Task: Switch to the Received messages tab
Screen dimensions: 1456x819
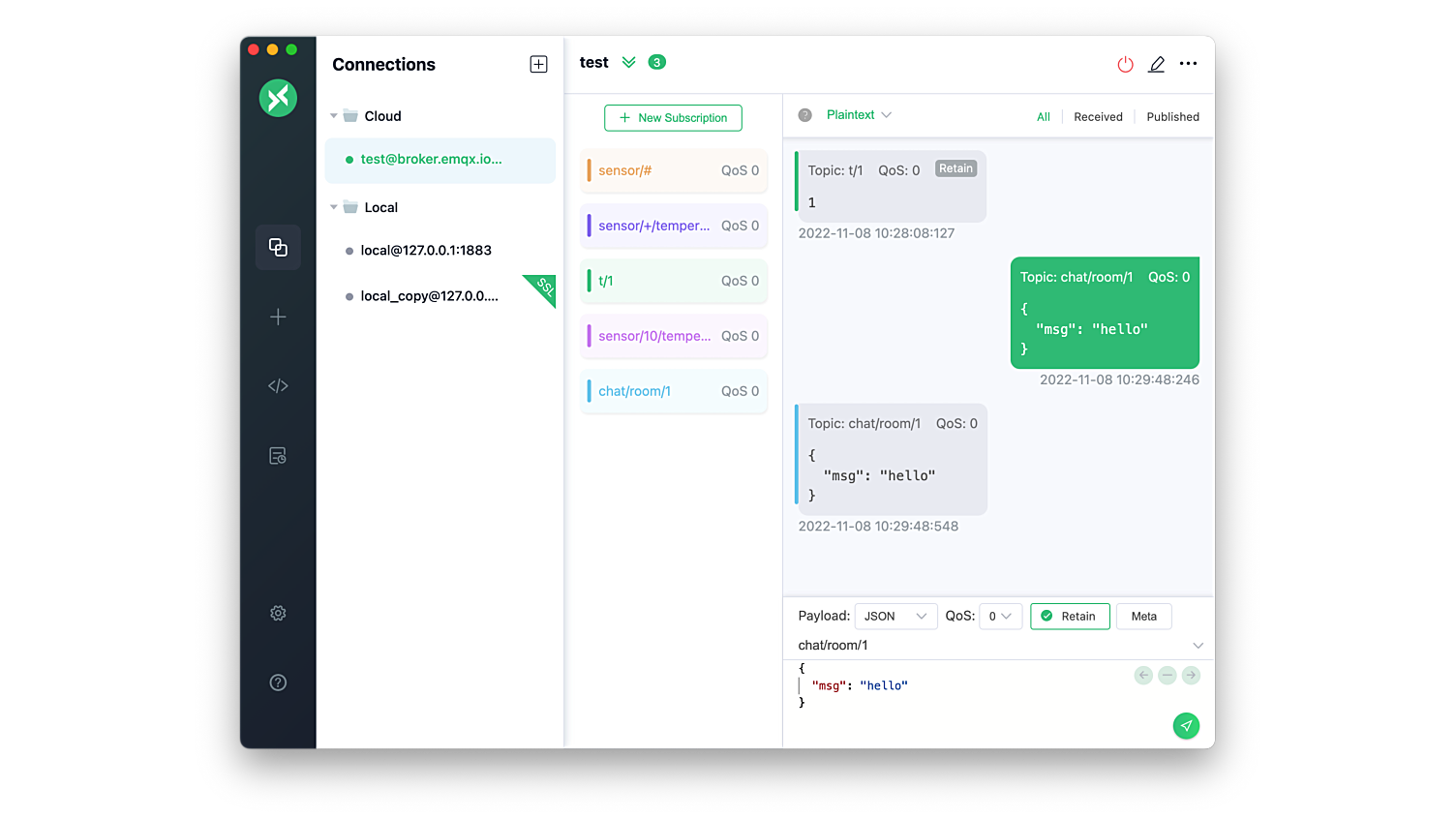Action: coord(1098,116)
